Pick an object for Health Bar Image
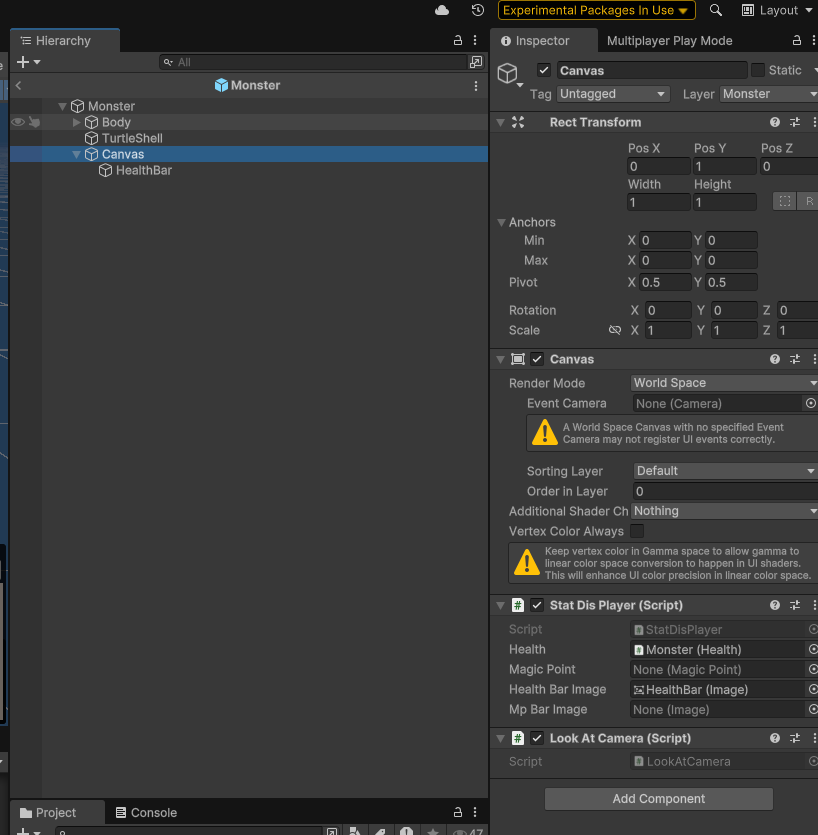This screenshot has height=835, width=818. (813, 689)
